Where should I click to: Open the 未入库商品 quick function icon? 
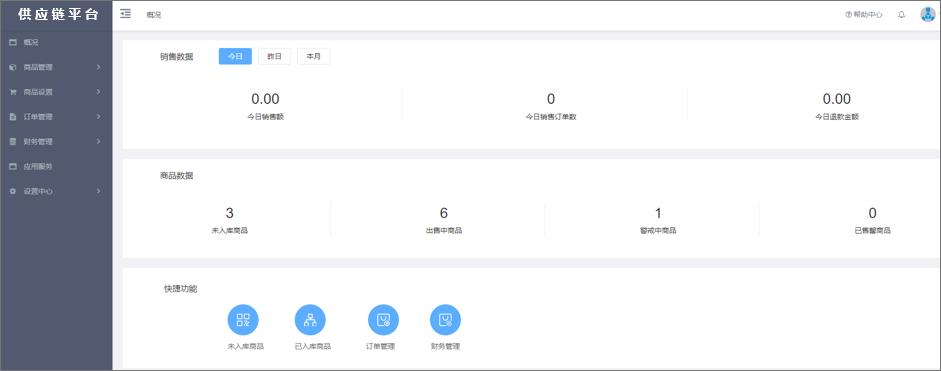pyautogui.click(x=243, y=320)
